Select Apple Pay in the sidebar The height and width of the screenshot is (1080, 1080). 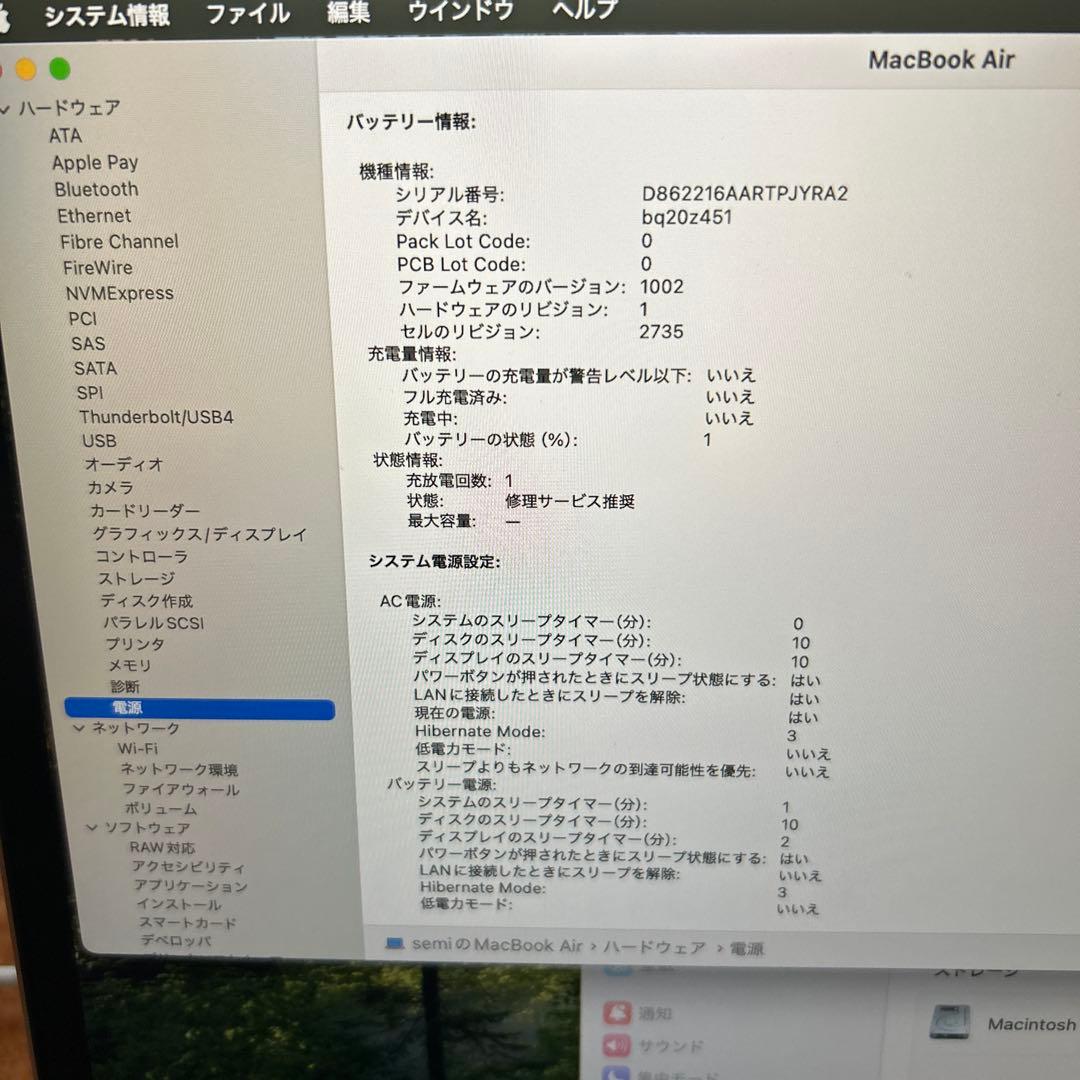pos(95,163)
